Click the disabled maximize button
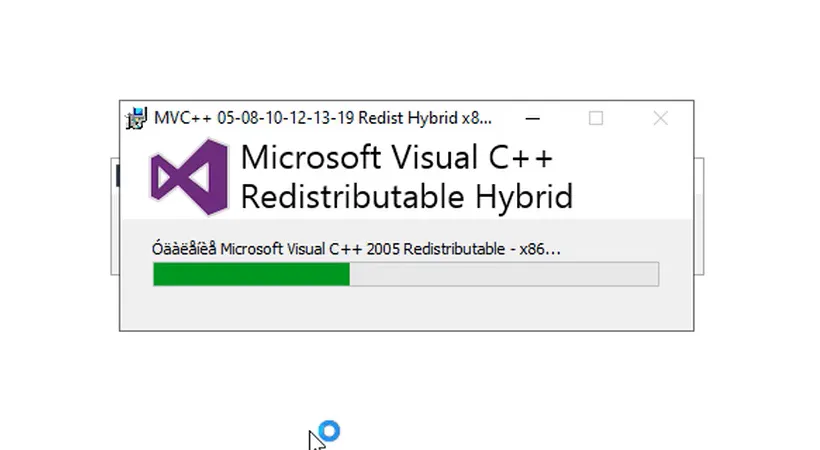Viewport: 820px width, 450px height. point(596,118)
